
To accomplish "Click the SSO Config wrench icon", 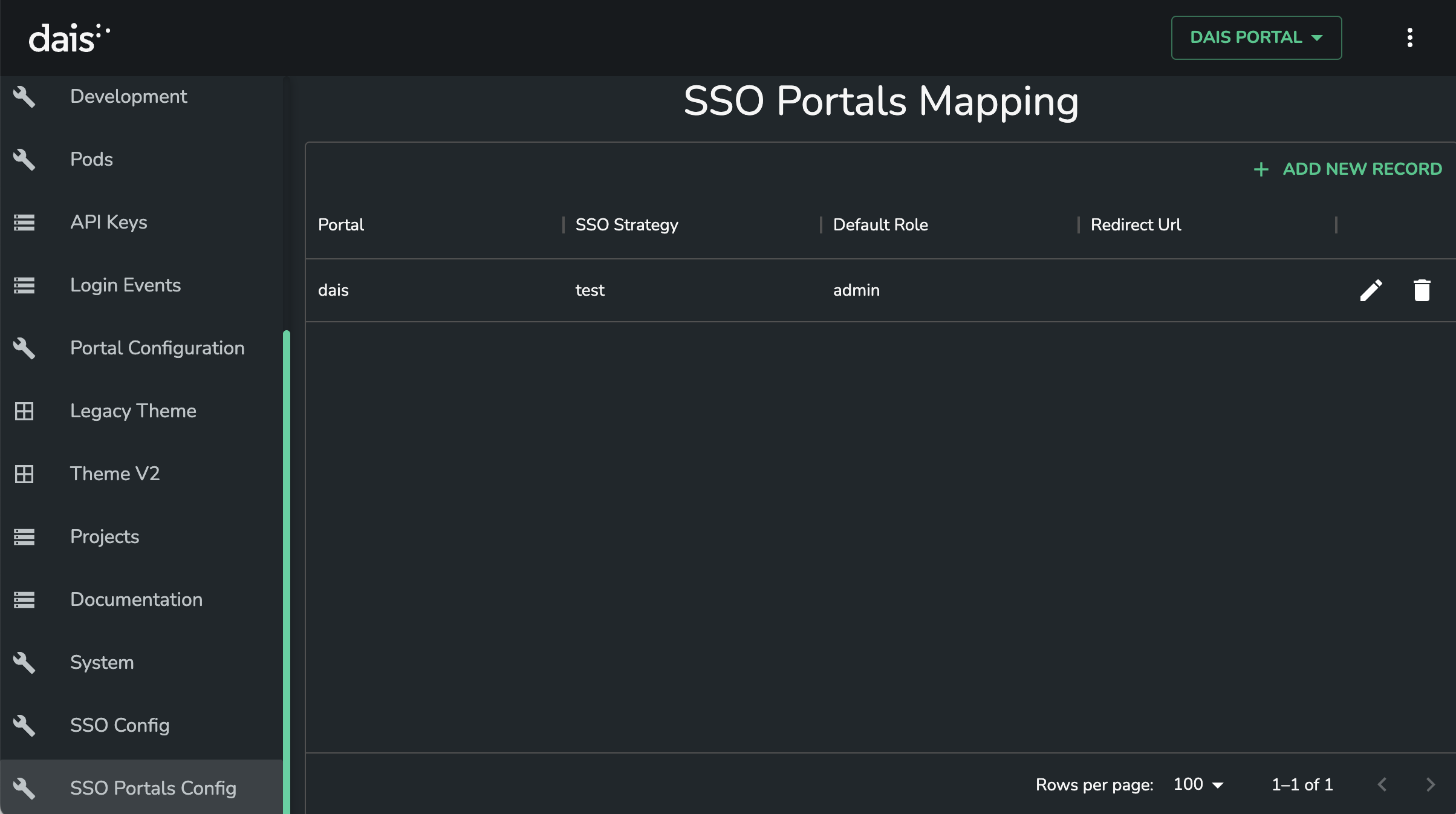I will pos(24,725).
